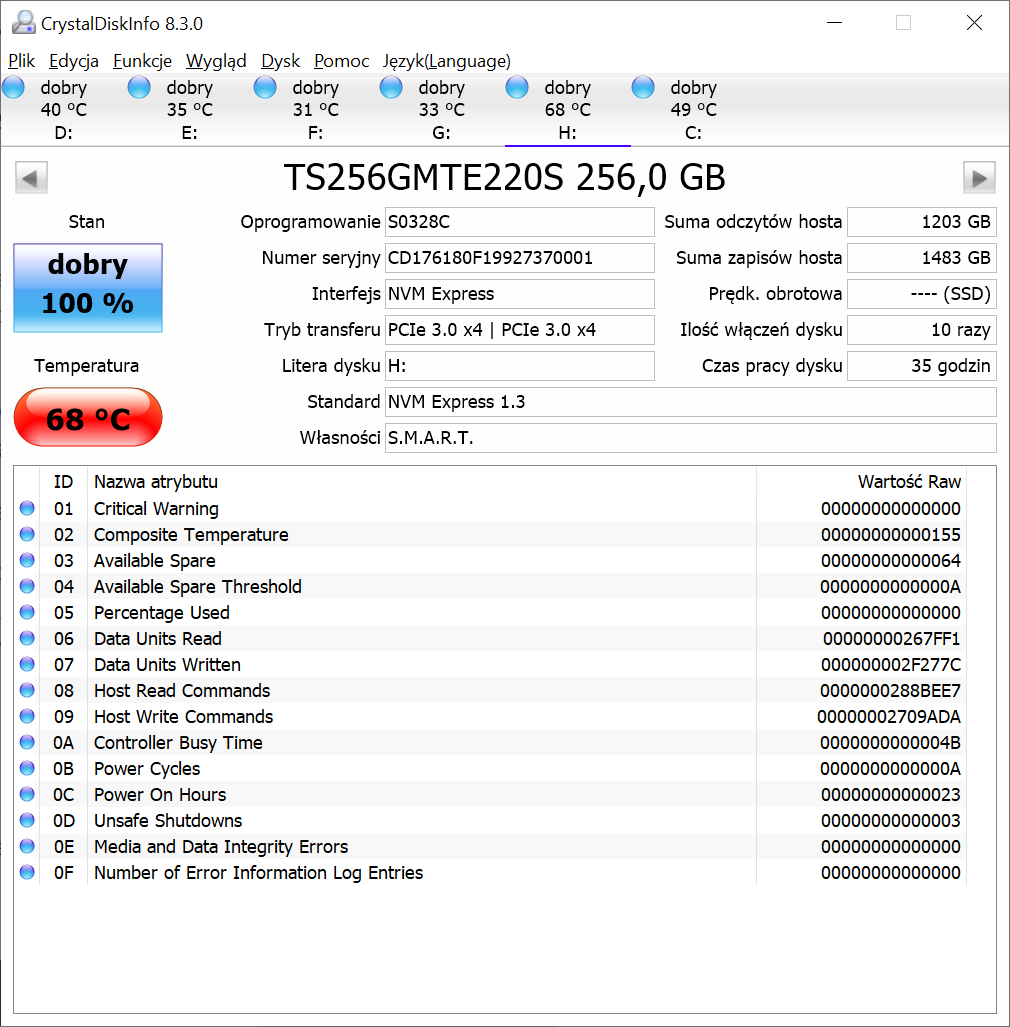Open the Pomoc menu
The width and height of the screenshot is (1010, 1027).
click(x=341, y=61)
